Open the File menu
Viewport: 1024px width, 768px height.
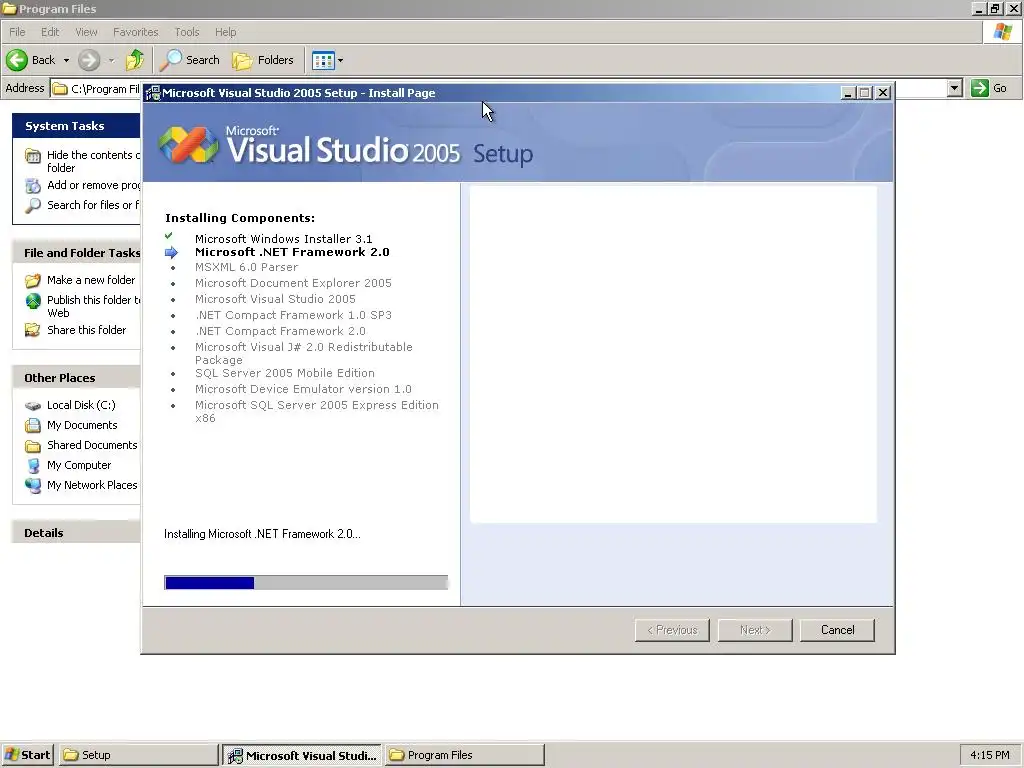[17, 32]
